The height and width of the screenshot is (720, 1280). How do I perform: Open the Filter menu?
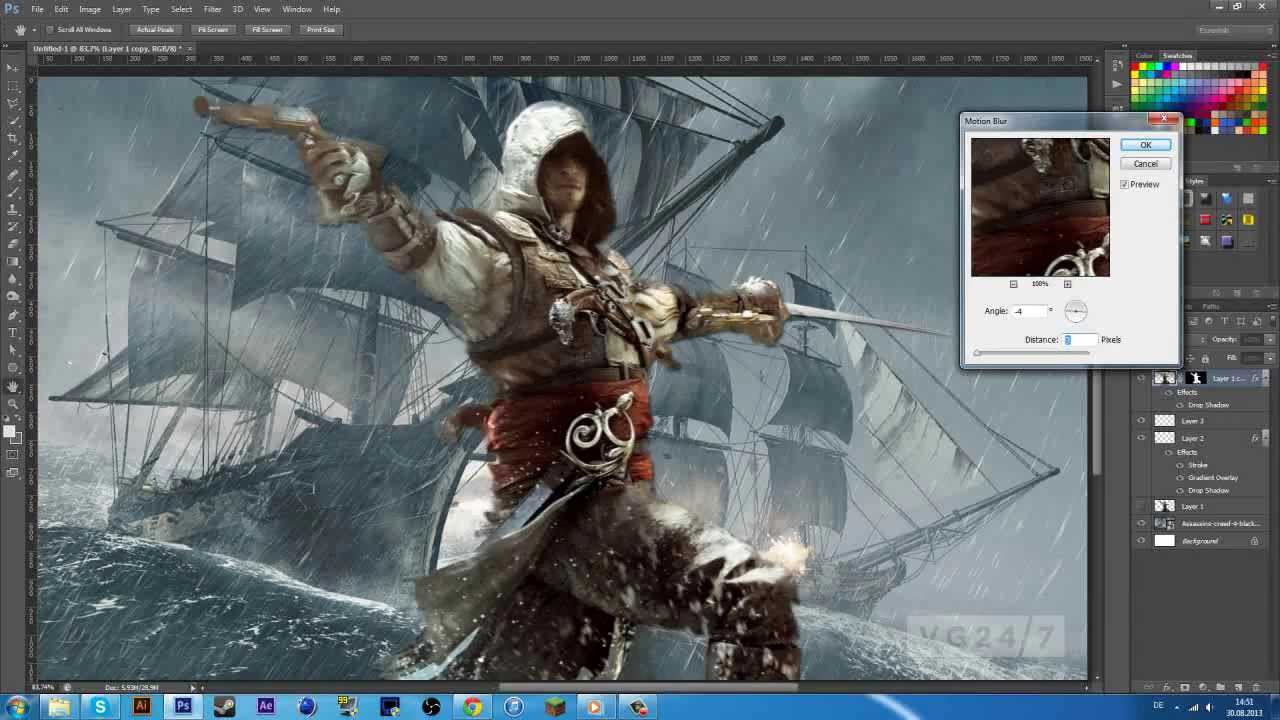(x=212, y=9)
